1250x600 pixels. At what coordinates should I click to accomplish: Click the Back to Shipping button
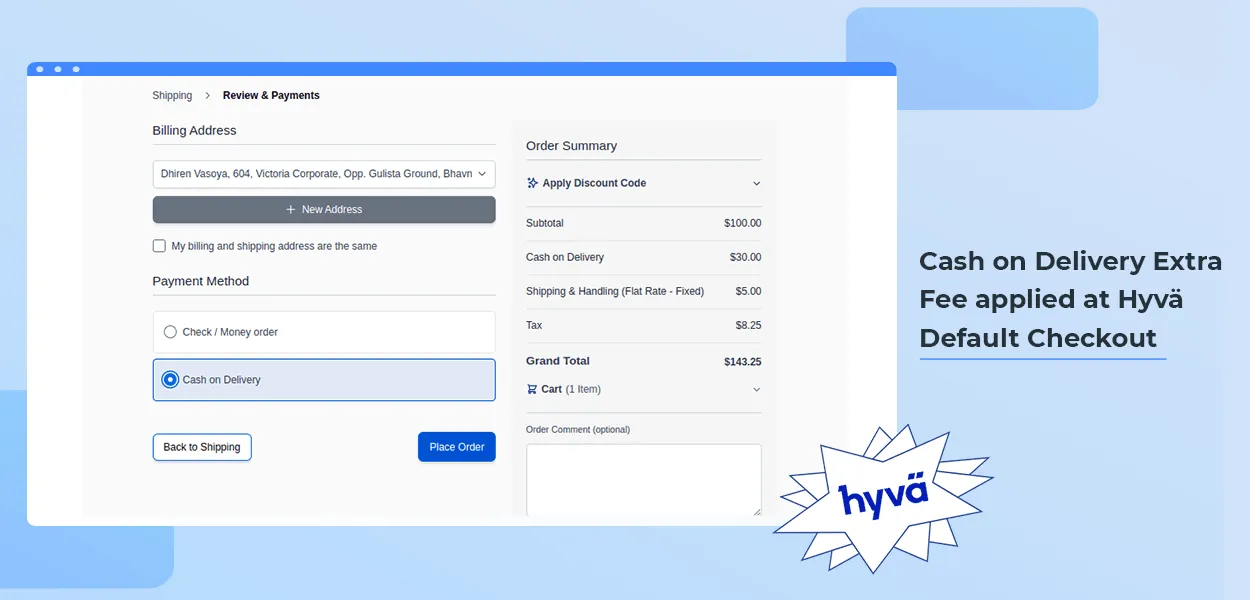[201, 447]
